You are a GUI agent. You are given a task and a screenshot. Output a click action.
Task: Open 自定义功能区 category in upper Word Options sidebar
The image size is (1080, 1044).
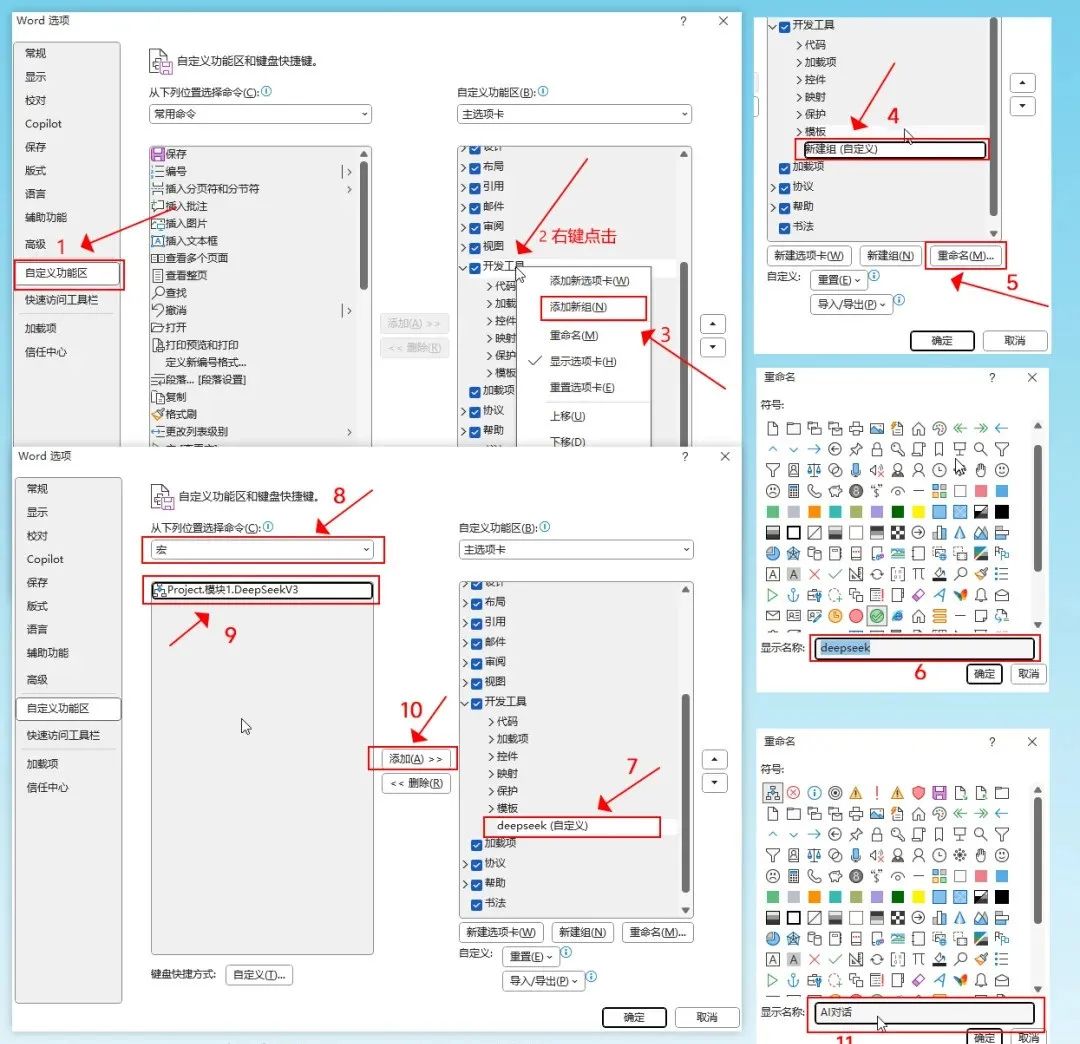coord(68,273)
